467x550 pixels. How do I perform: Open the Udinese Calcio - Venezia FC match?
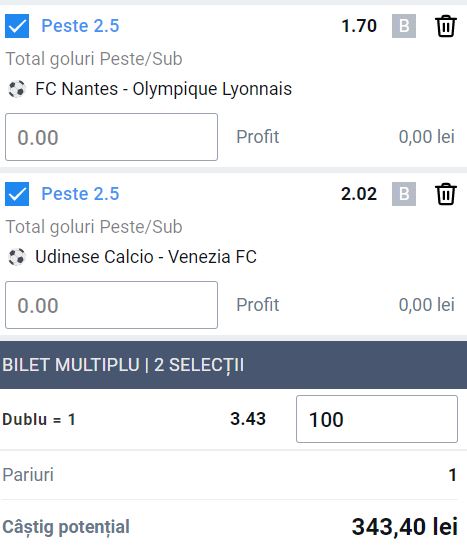pos(146,257)
